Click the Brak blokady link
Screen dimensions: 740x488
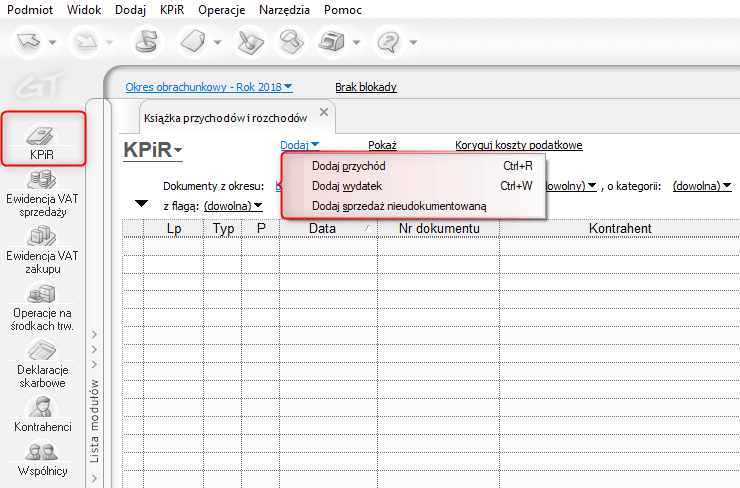(366, 87)
